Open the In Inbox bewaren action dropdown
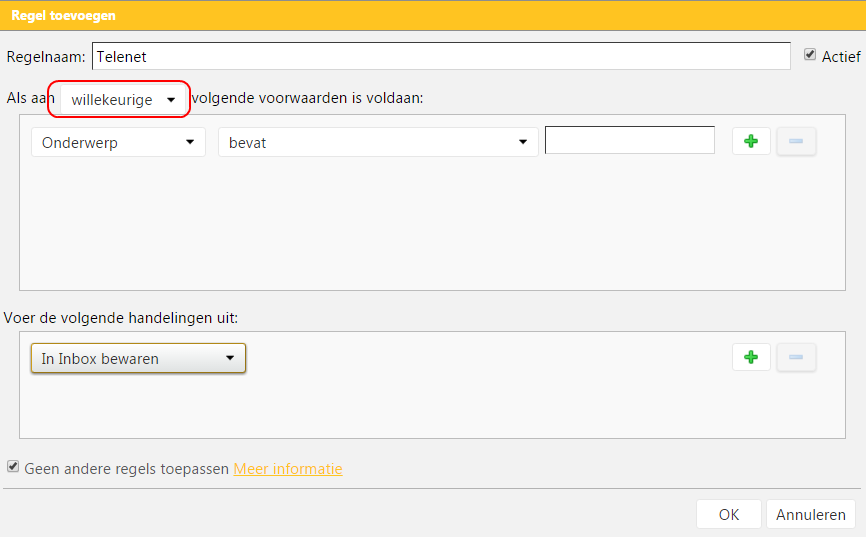This screenshot has height=537, width=866. [x=138, y=359]
